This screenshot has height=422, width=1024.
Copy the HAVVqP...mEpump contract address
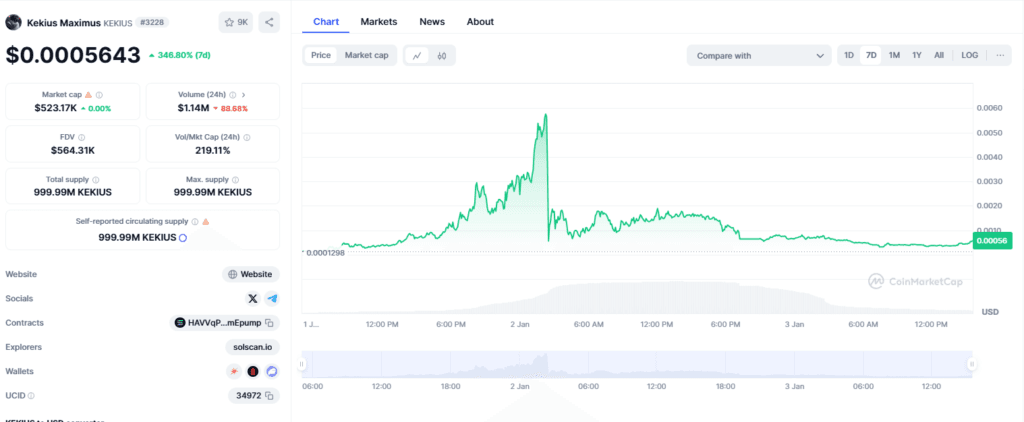(268, 323)
